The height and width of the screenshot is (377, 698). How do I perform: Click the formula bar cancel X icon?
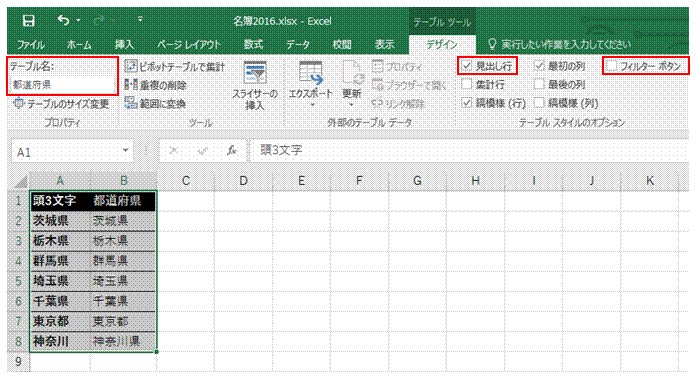(x=173, y=151)
